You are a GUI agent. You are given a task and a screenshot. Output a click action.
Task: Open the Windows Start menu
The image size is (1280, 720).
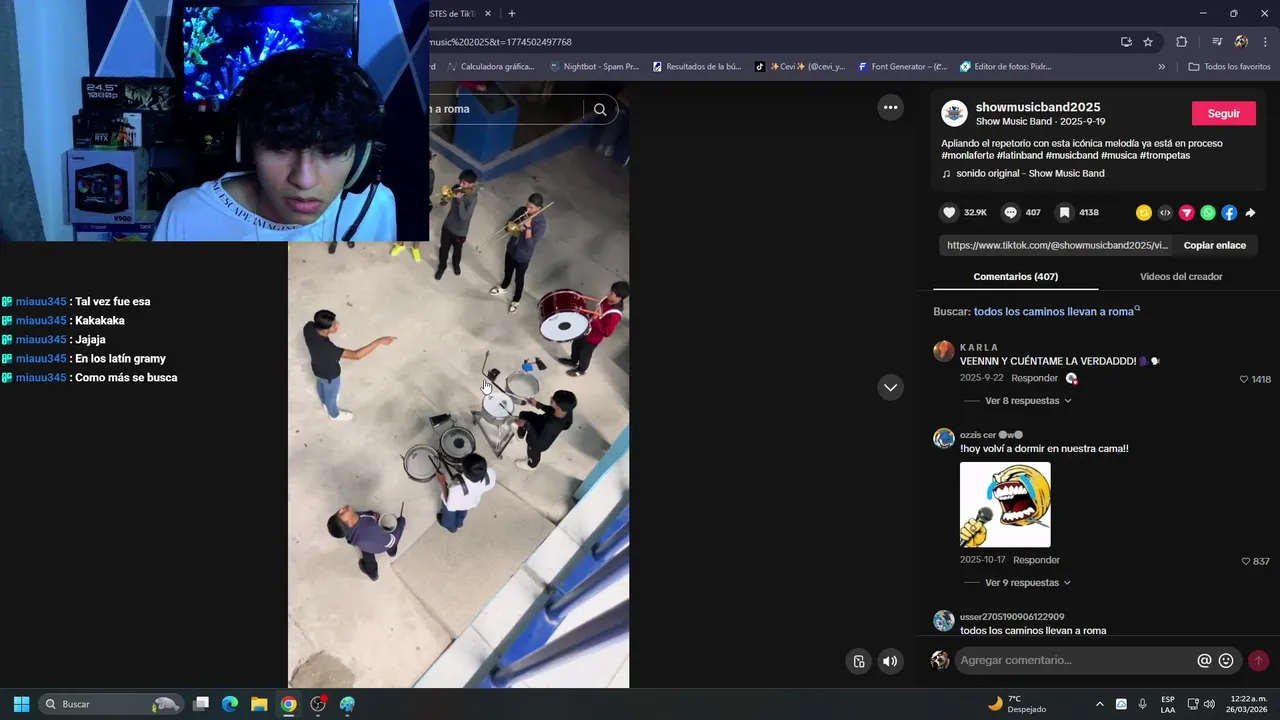(21, 704)
